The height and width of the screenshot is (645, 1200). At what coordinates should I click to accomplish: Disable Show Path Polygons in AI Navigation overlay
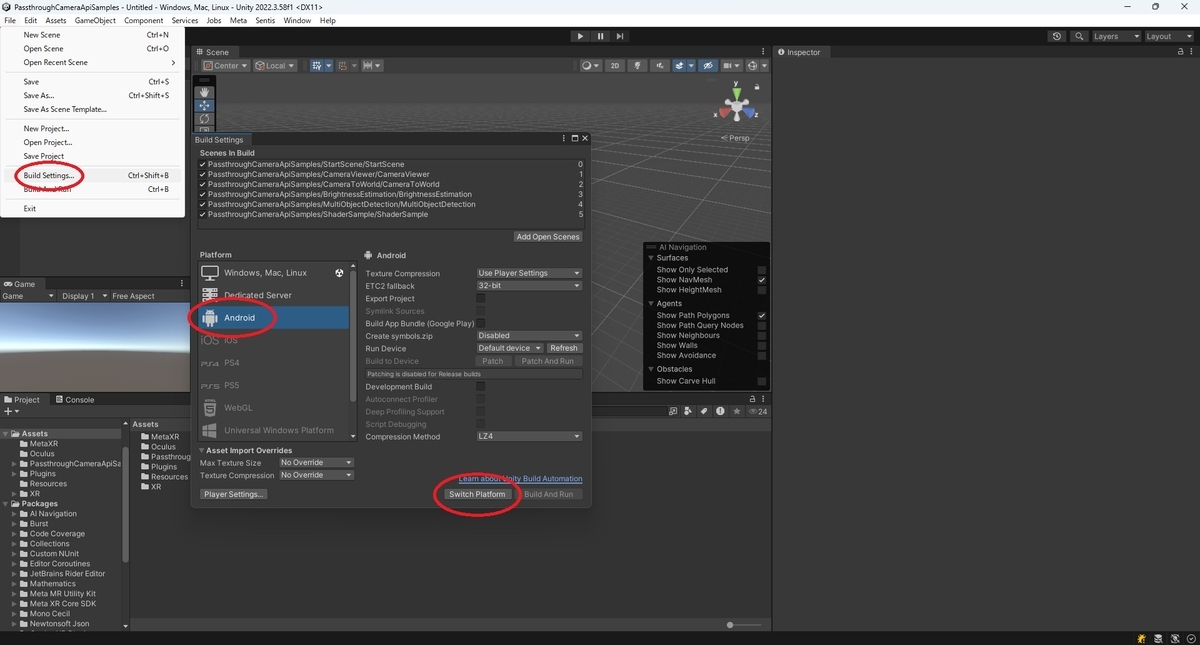click(x=762, y=314)
